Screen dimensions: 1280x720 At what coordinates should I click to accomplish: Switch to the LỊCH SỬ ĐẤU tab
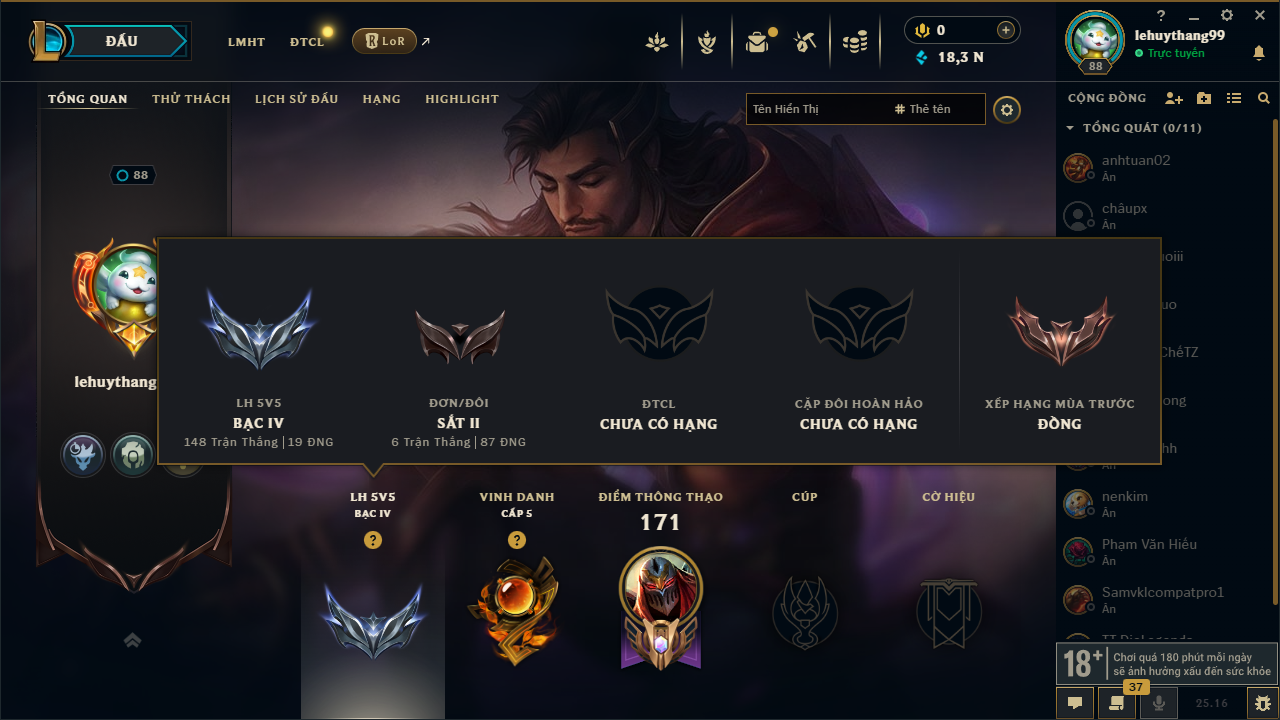pyautogui.click(x=296, y=99)
